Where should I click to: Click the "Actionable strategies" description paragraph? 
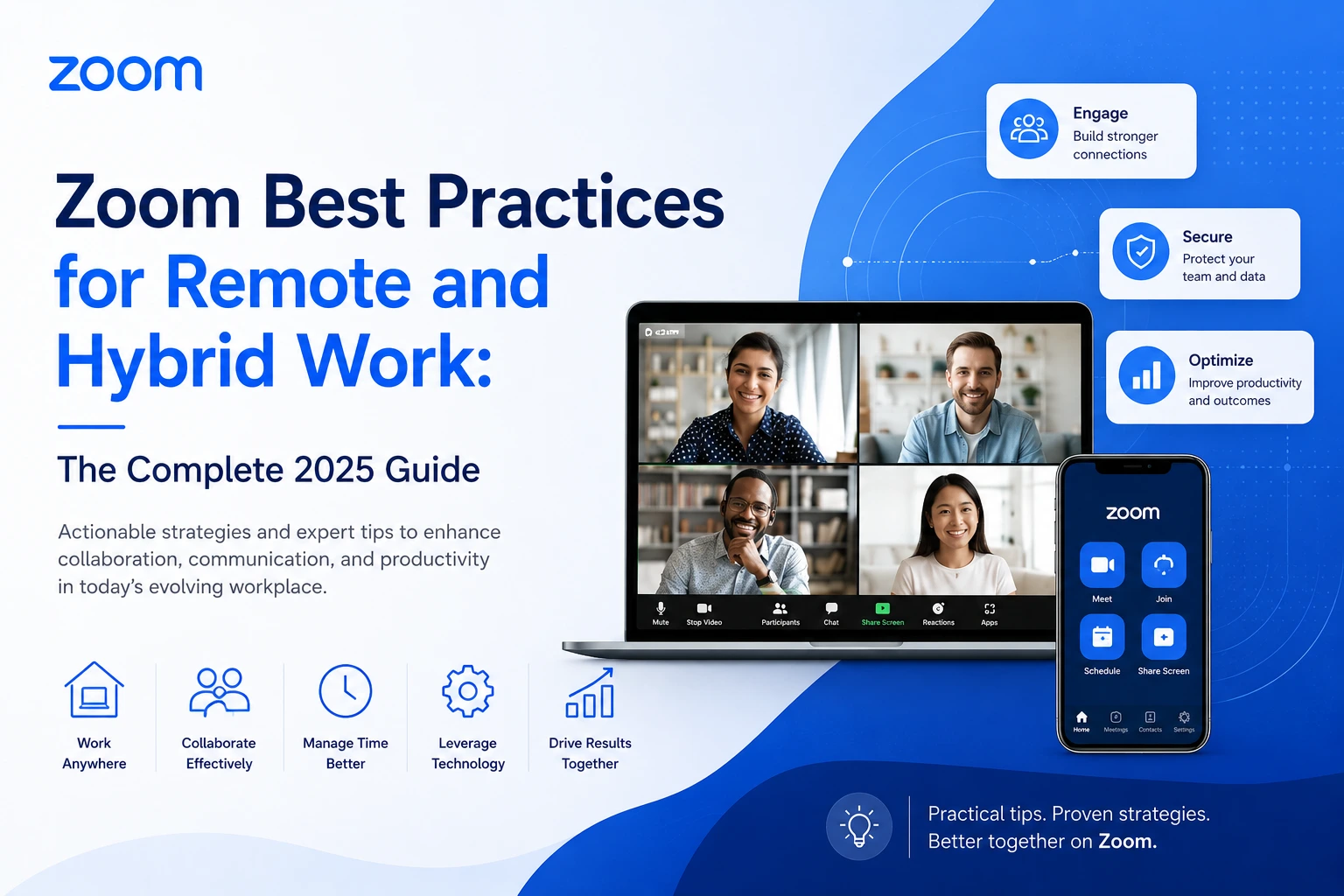[279, 559]
